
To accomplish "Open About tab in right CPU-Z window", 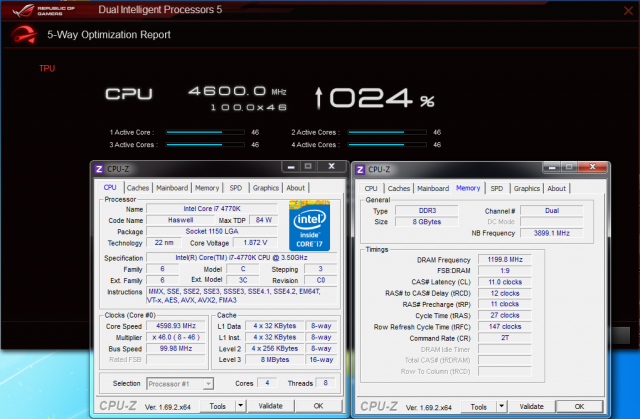I will click(556, 188).
